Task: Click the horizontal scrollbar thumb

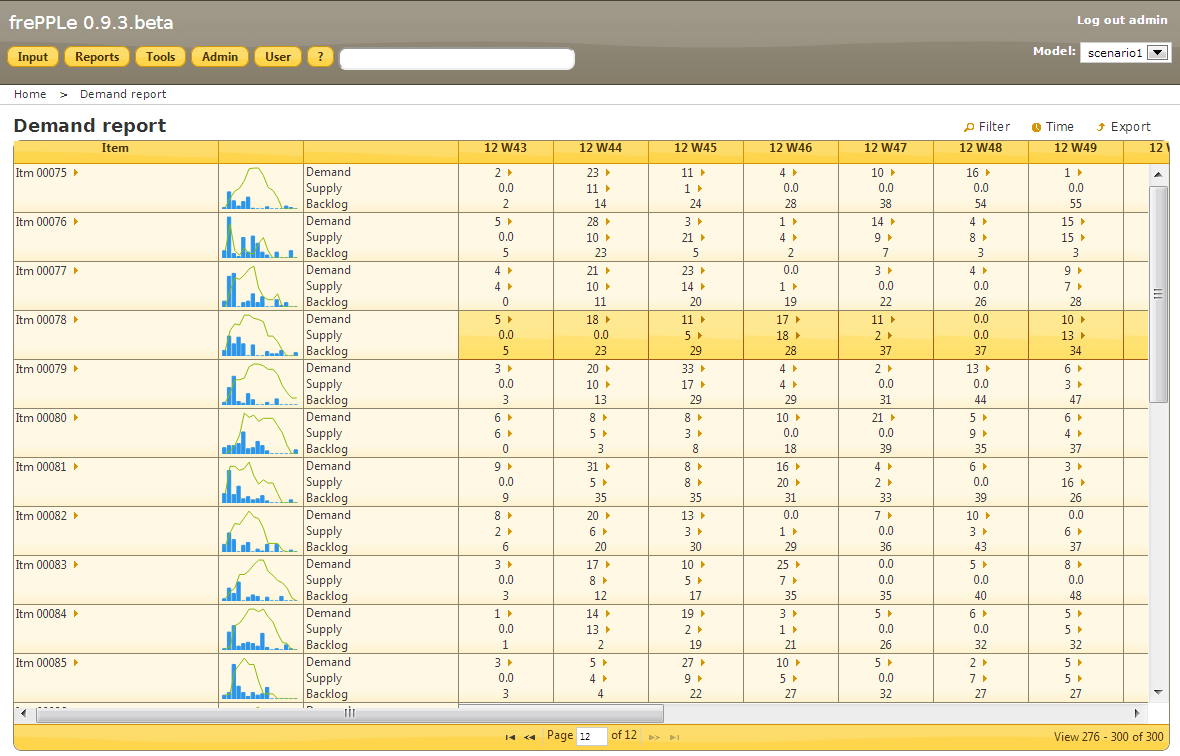Action: point(349,713)
